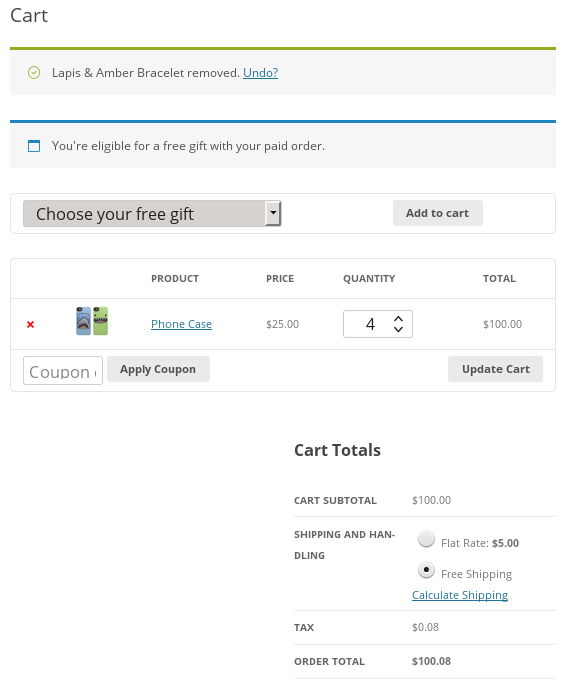Screen dimensions: 574x683
Task: Click the green checkmark notice icon
Action: [x=34, y=72]
